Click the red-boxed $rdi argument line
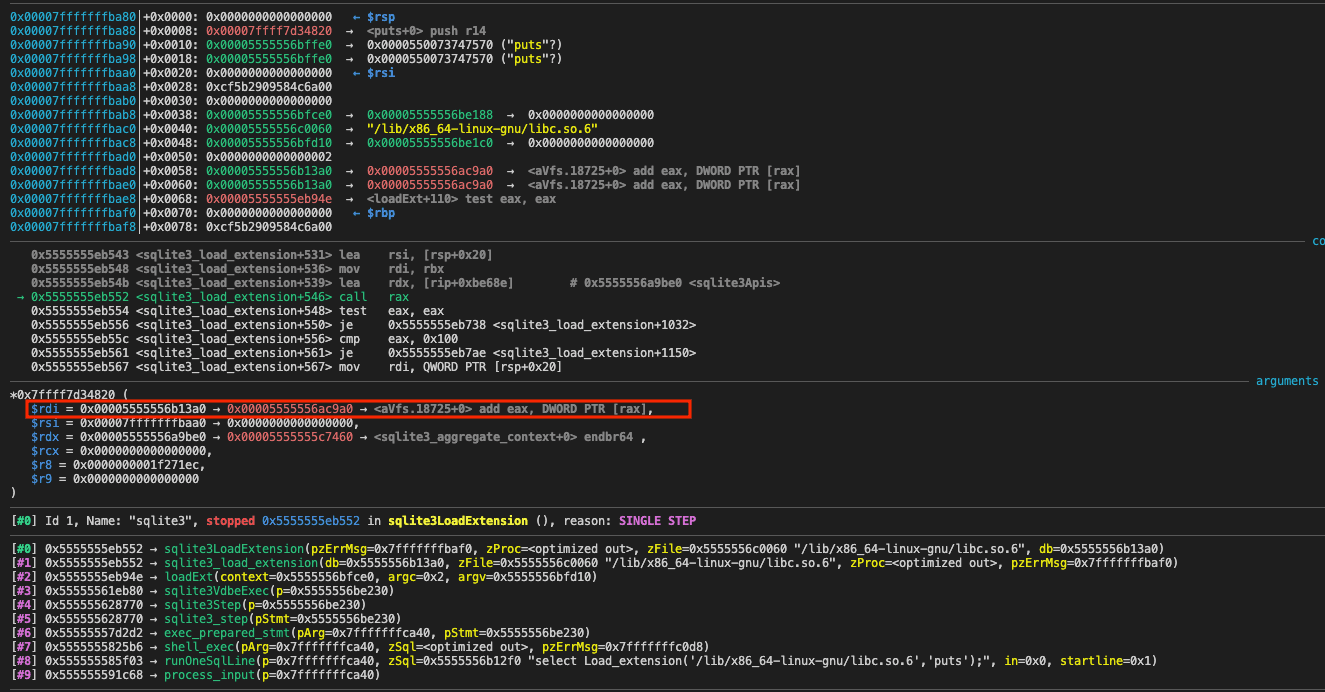Image resolution: width=1325 pixels, height=692 pixels. [x=358, y=409]
